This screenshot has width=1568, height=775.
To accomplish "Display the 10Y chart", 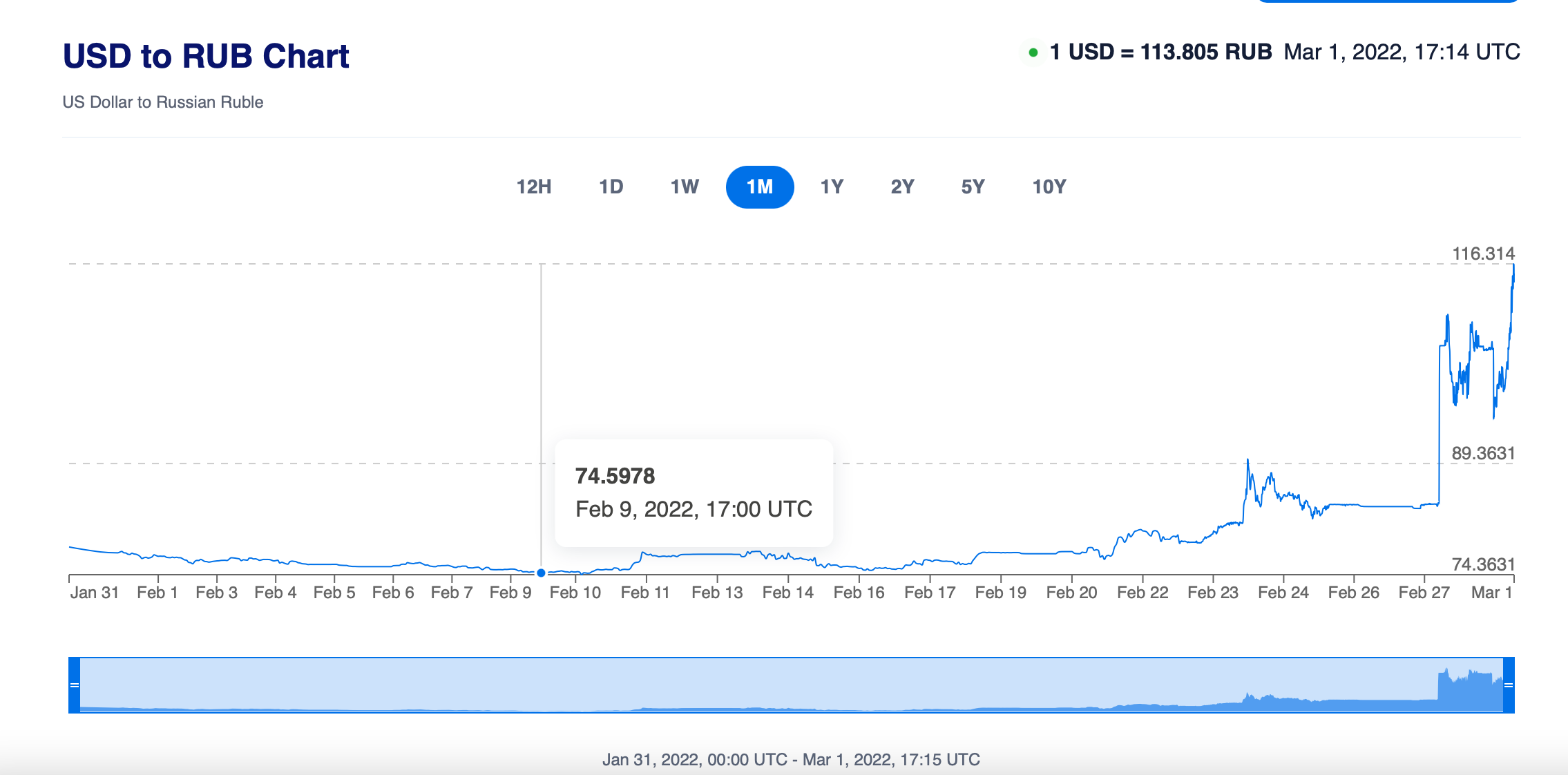I will pyautogui.click(x=1049, y=186).
